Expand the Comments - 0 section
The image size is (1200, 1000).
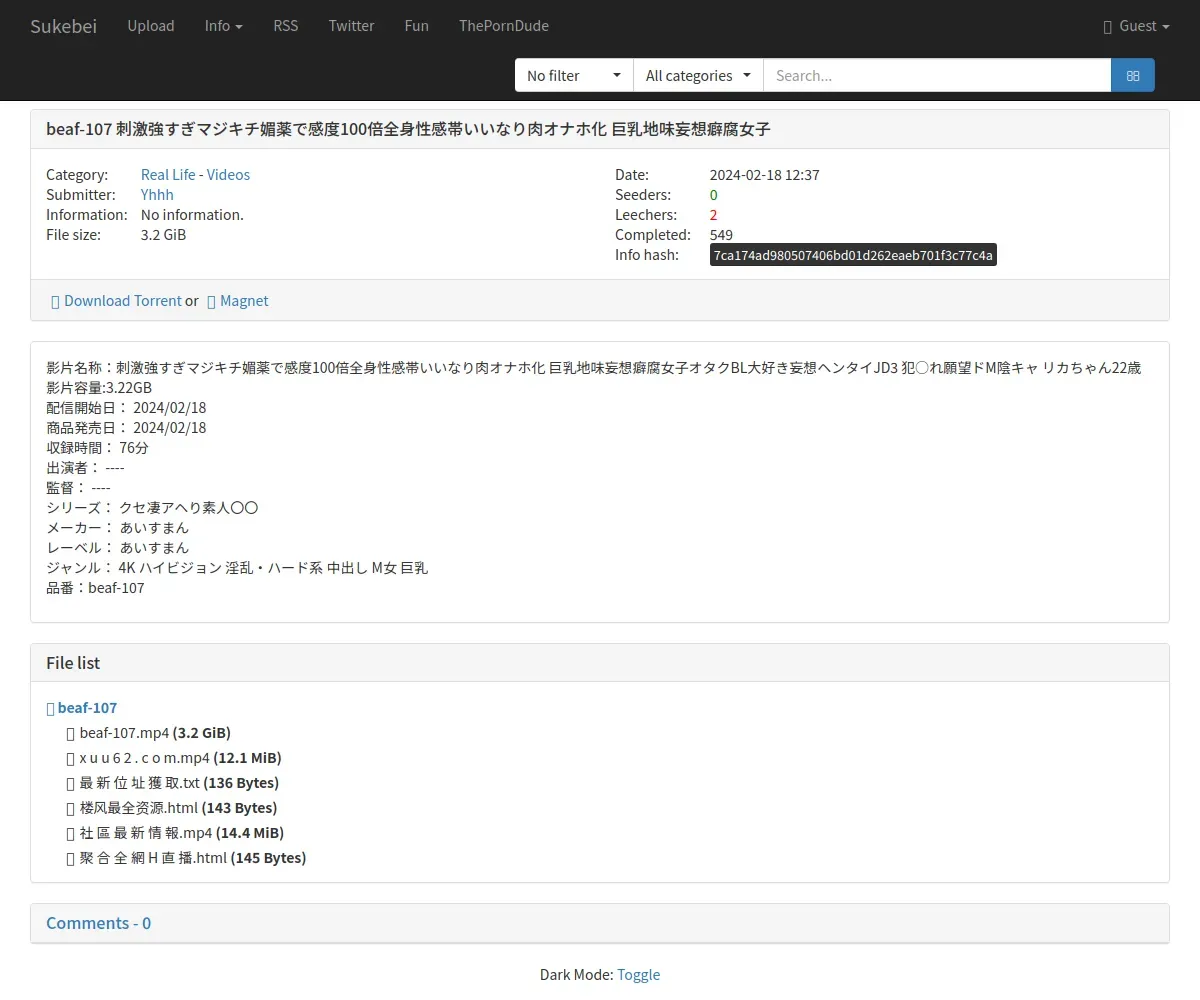tap(98, 923)
